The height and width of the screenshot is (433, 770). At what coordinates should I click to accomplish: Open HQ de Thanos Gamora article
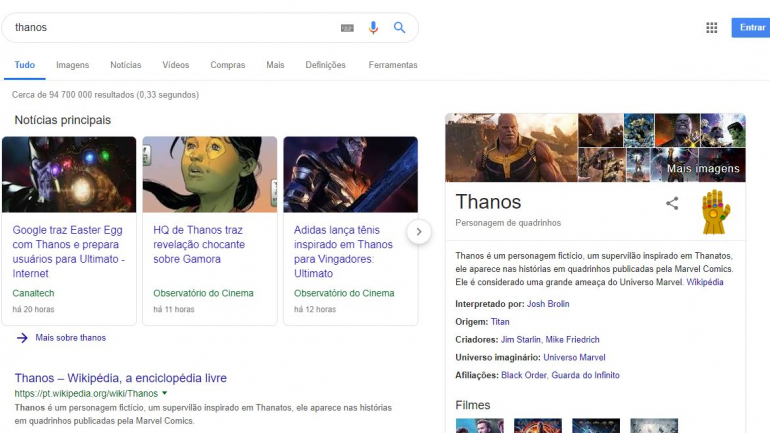coord(199,244)
